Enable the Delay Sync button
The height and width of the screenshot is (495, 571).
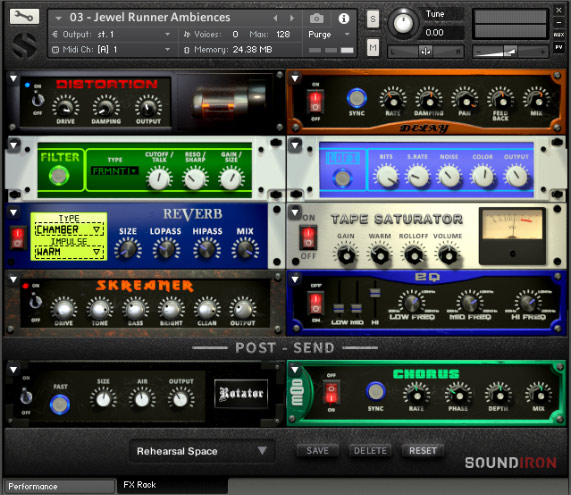[357, 98]
